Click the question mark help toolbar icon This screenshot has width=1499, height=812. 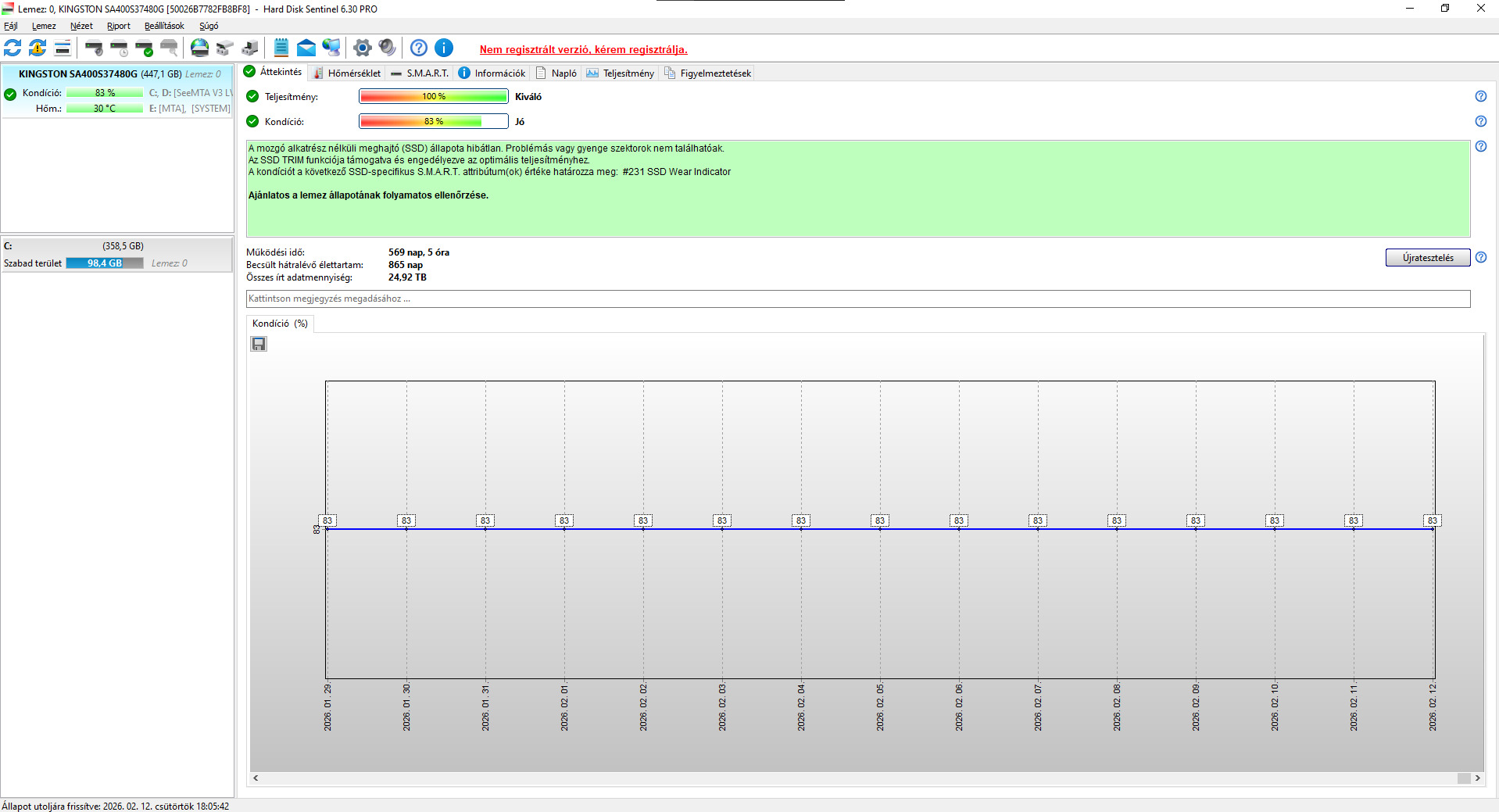point(419,48)
